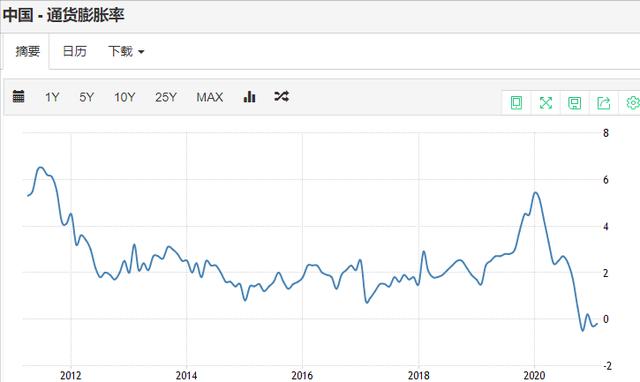The image size is (640, 382).
Task: Click the y-axis value -2
Action: click(x=608, y=365)
